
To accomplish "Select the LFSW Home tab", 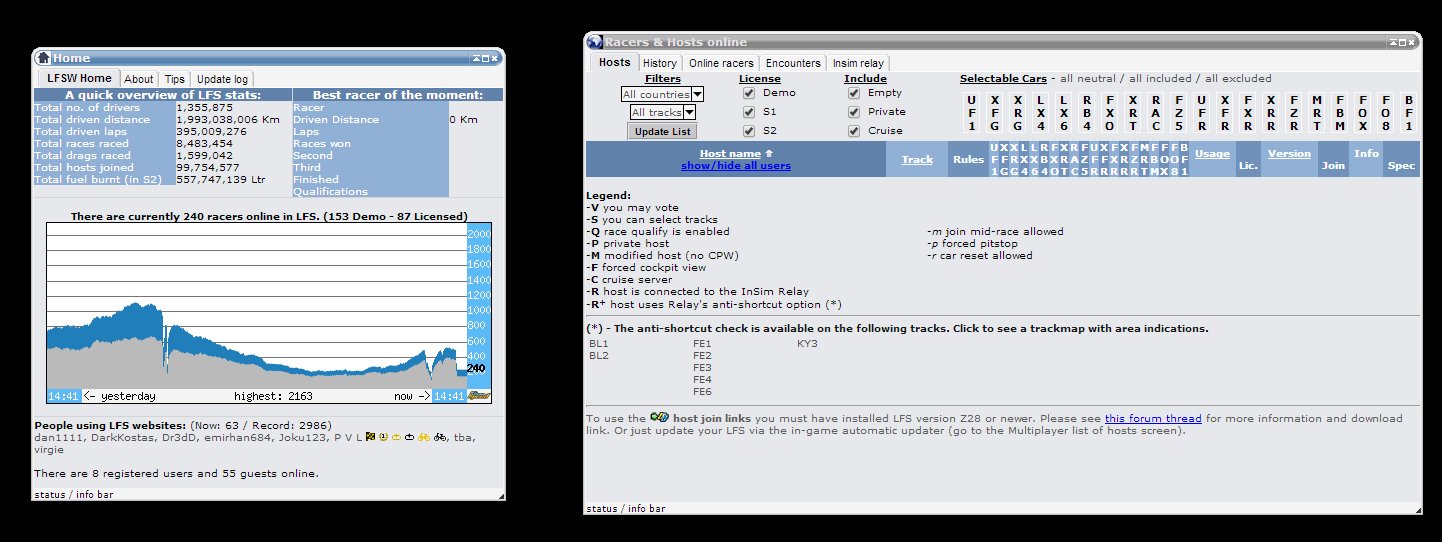I will 79,78.
